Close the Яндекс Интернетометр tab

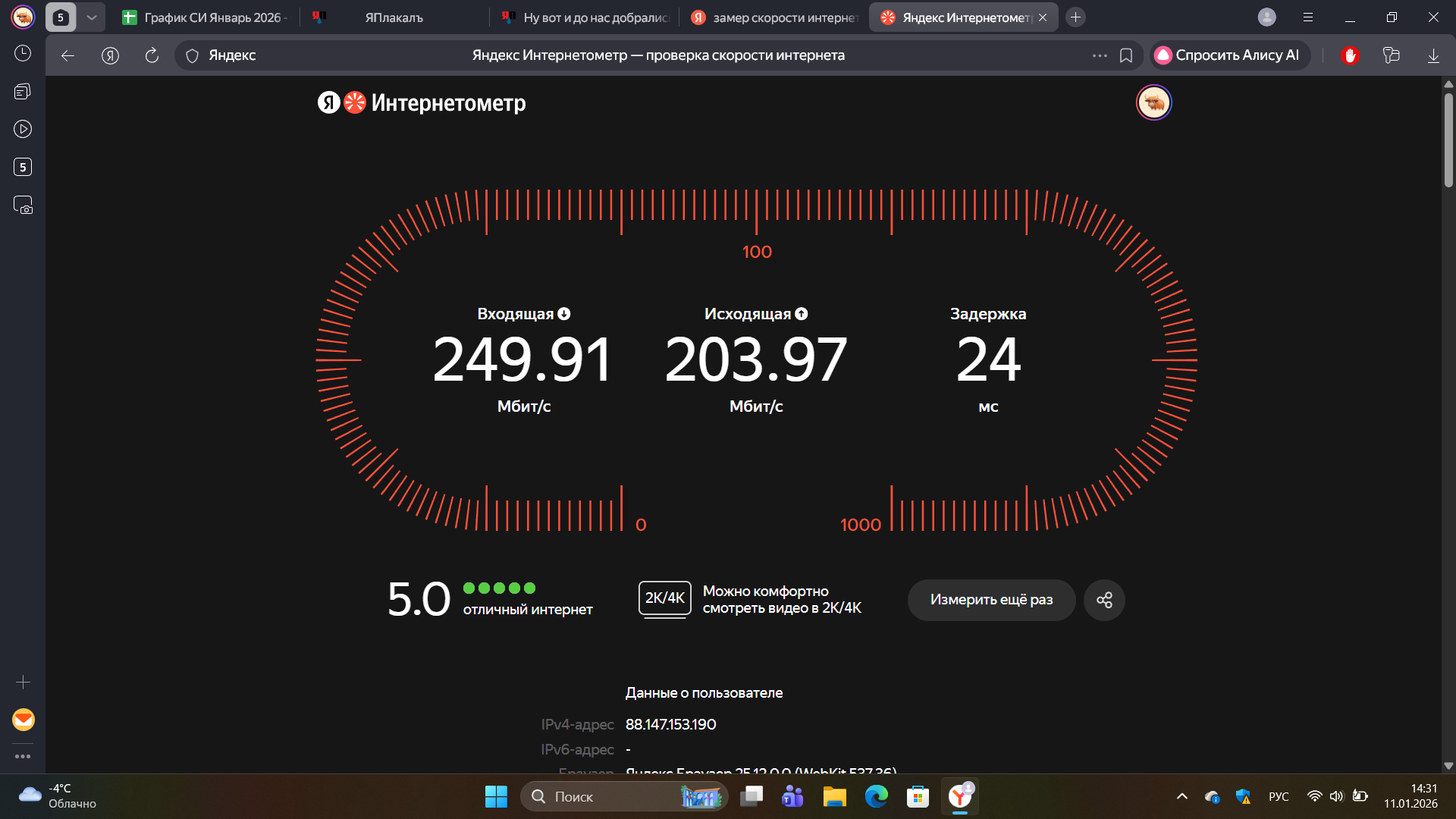(1043, 17)
